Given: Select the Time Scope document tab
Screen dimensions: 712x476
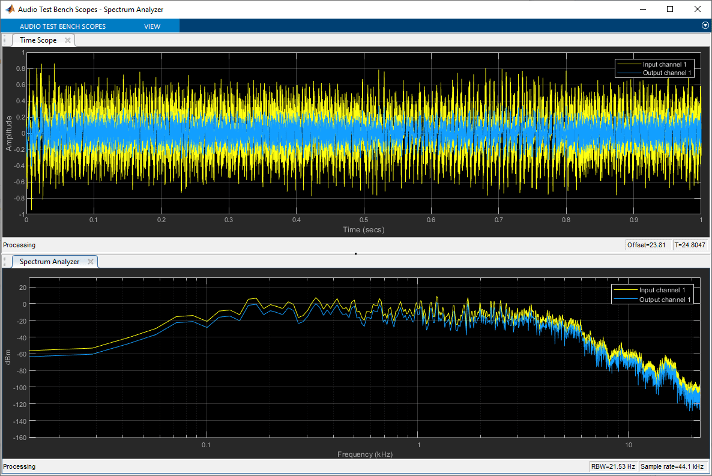Looking at the screenshot, I should click(x=40, y=41).
